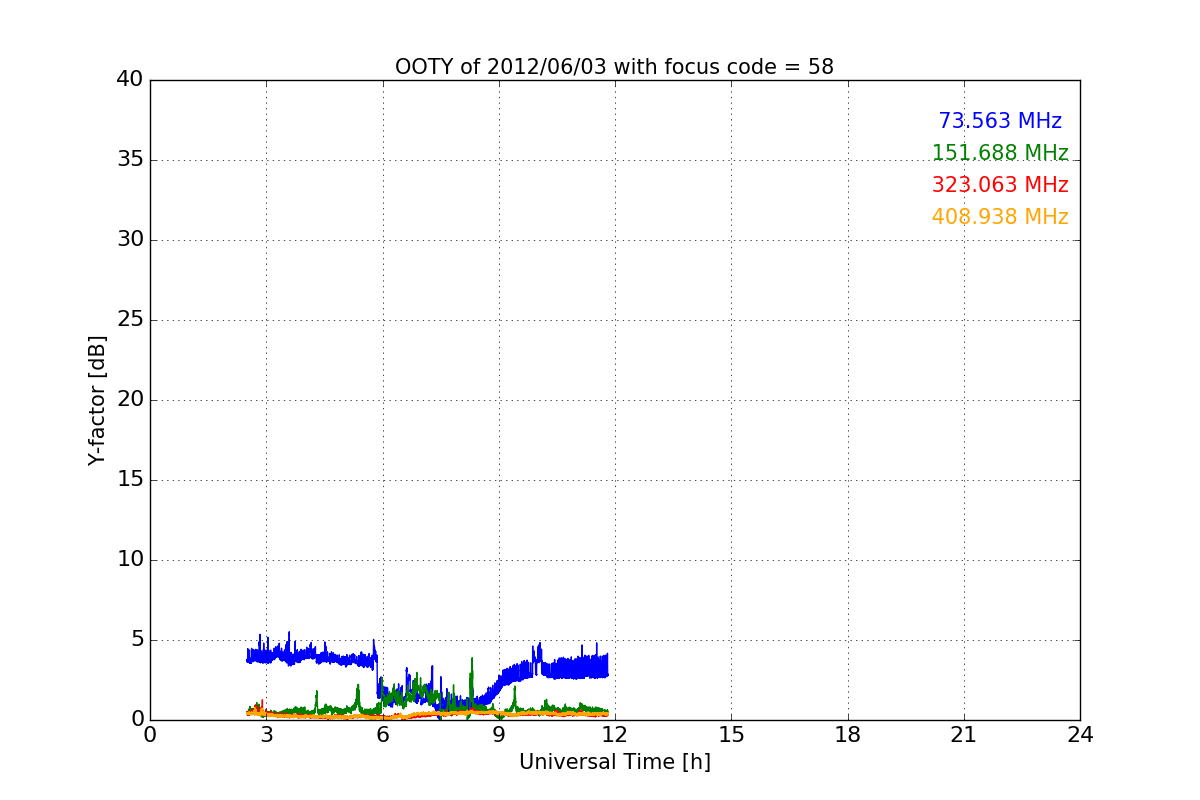The width and height of the screenshot is (1200, 800).
Task: Click the x-axis tick label 12
Action: click(615, 735)
